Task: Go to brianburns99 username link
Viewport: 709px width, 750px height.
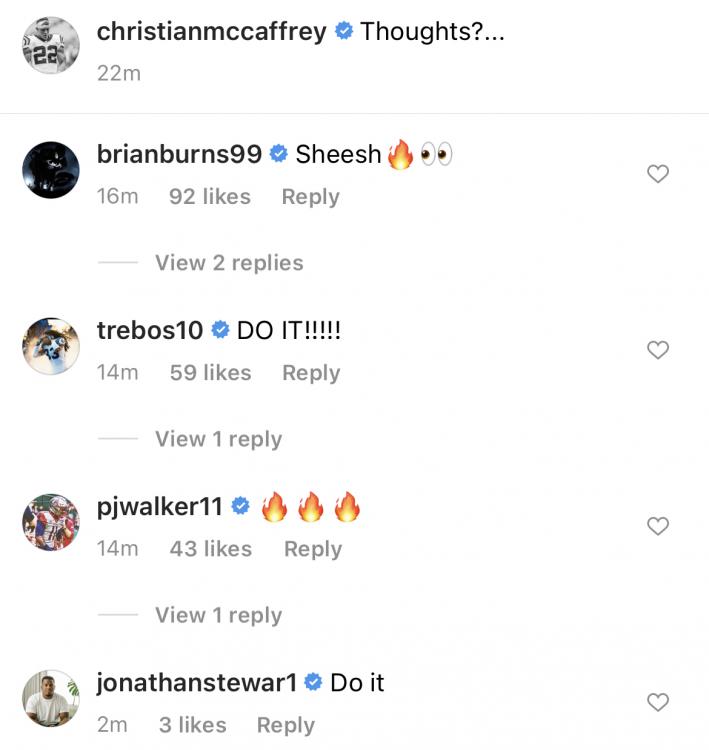Action: point(179,154)
